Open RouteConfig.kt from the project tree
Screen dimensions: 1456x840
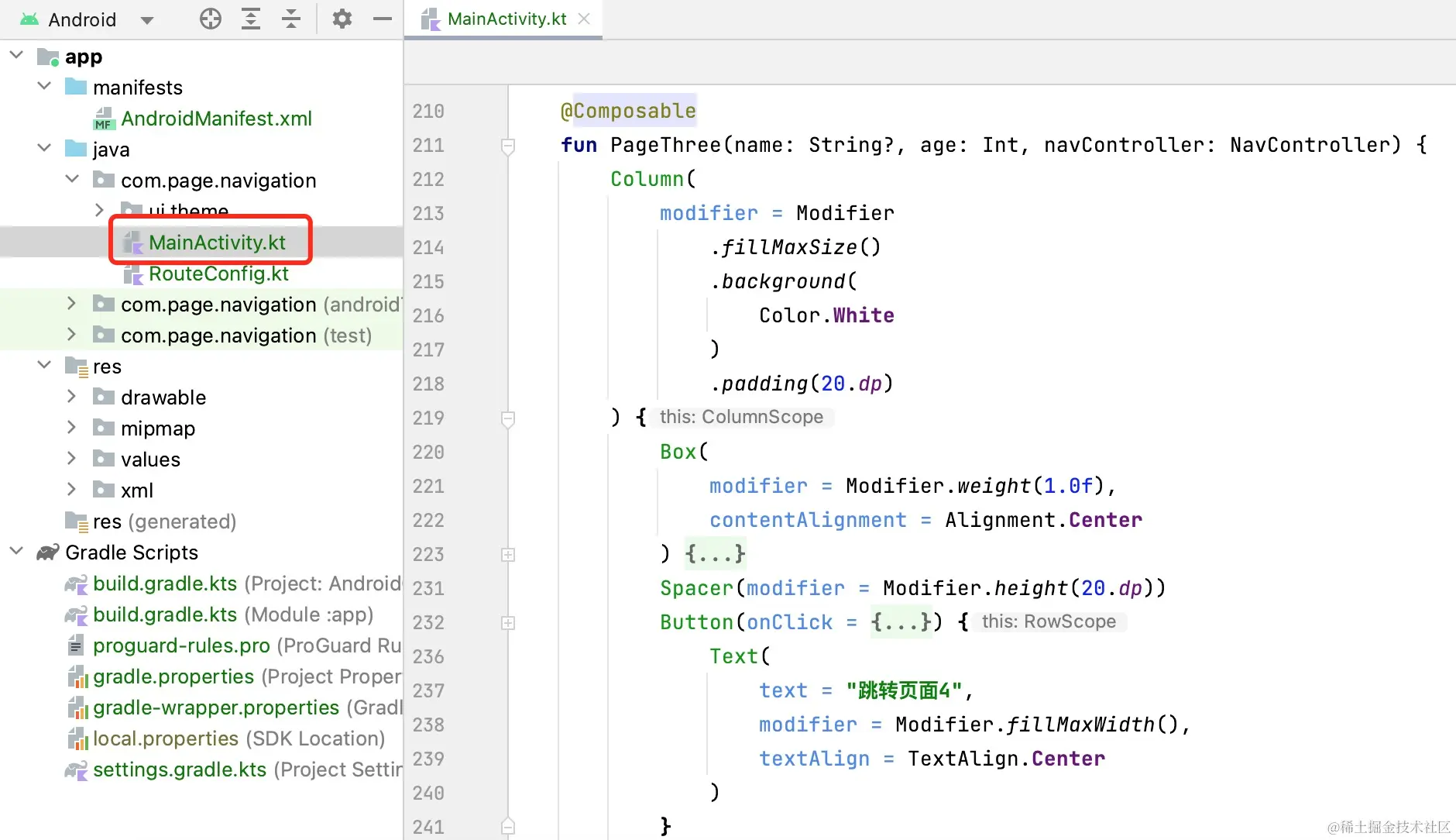point(218,274)
